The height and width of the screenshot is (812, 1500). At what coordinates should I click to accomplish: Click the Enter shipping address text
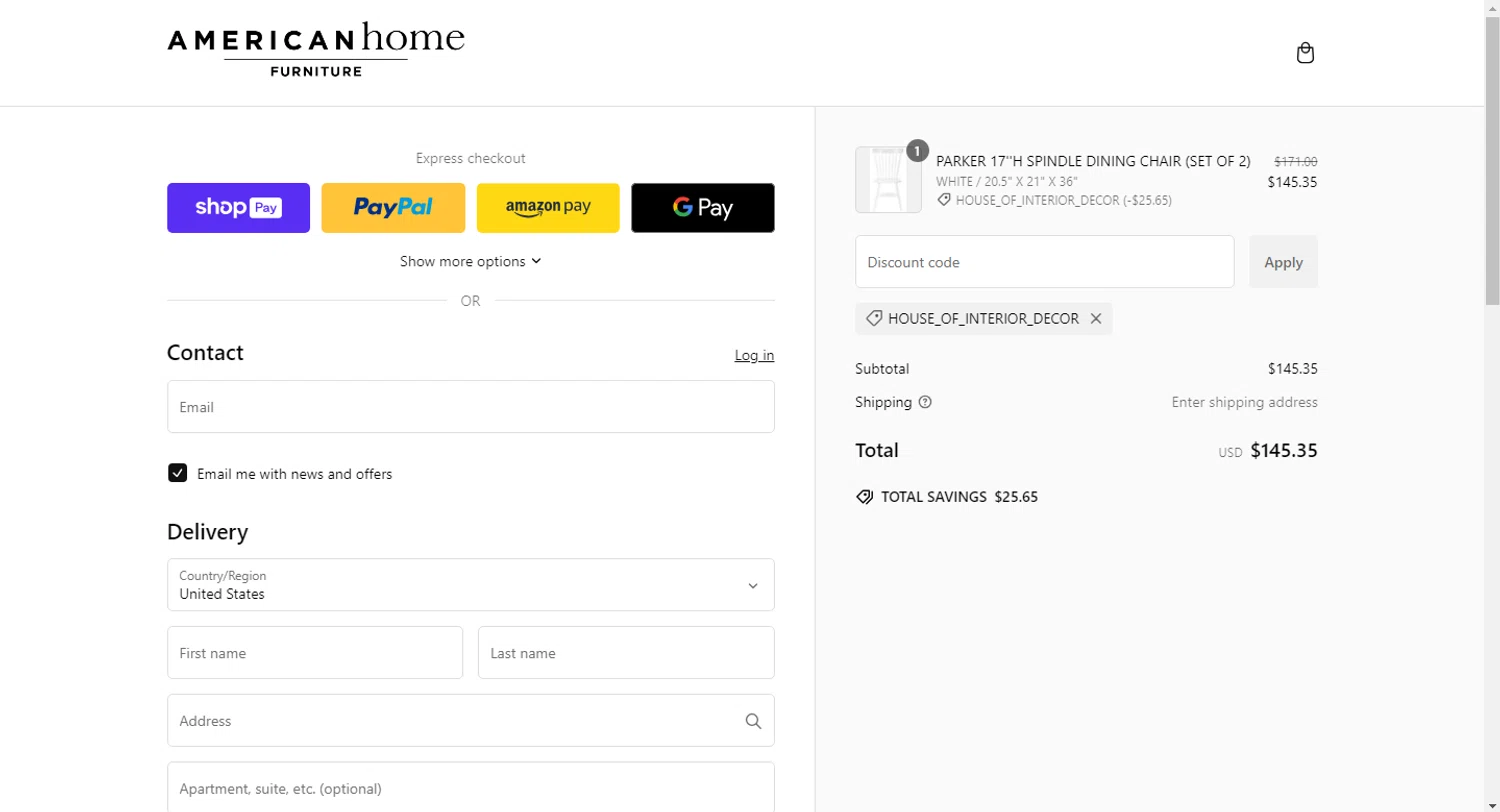pyautogui.click(x=1245, y=402)
